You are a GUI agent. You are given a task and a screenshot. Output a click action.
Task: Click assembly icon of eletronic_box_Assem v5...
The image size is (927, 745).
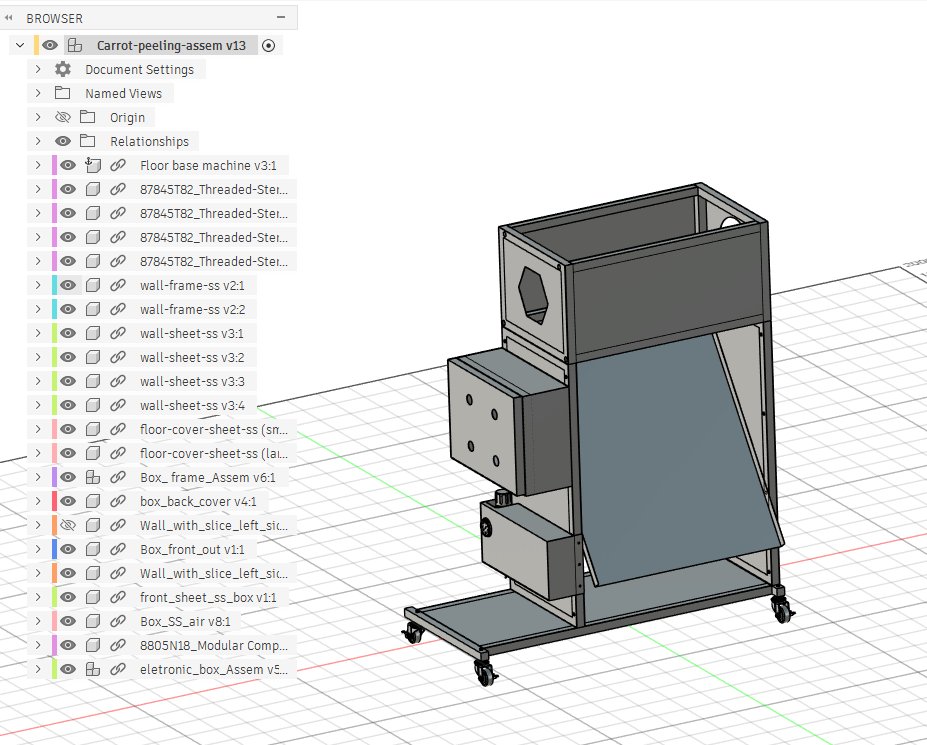93,669
